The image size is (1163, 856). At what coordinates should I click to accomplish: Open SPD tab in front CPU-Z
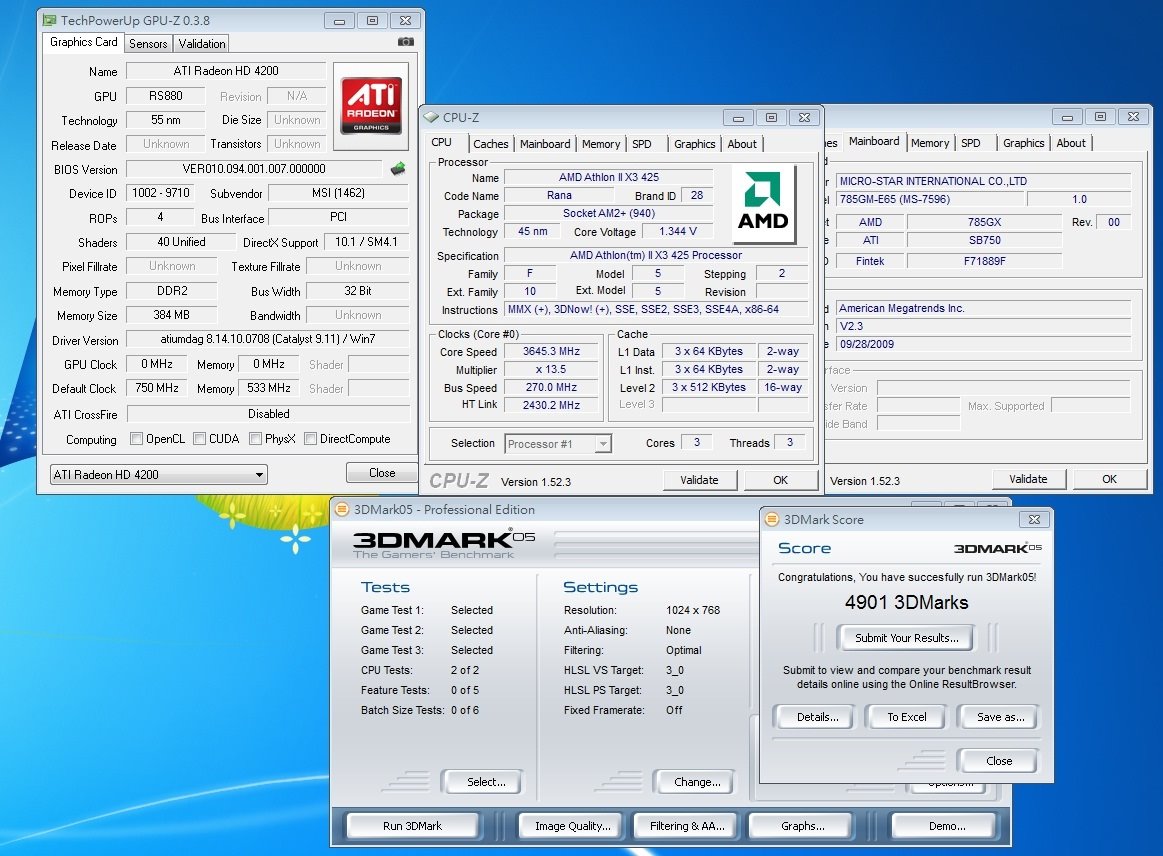pos(642,144)
